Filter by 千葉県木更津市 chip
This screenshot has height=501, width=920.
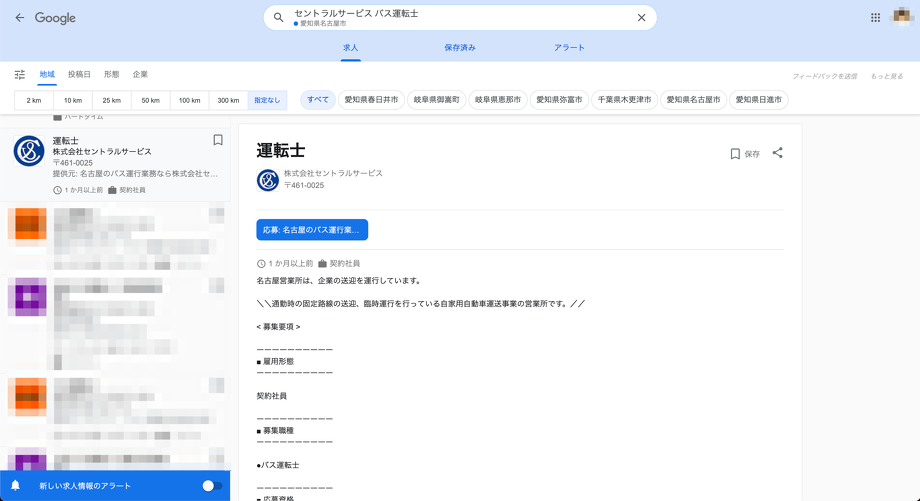[x=624, y=100]
